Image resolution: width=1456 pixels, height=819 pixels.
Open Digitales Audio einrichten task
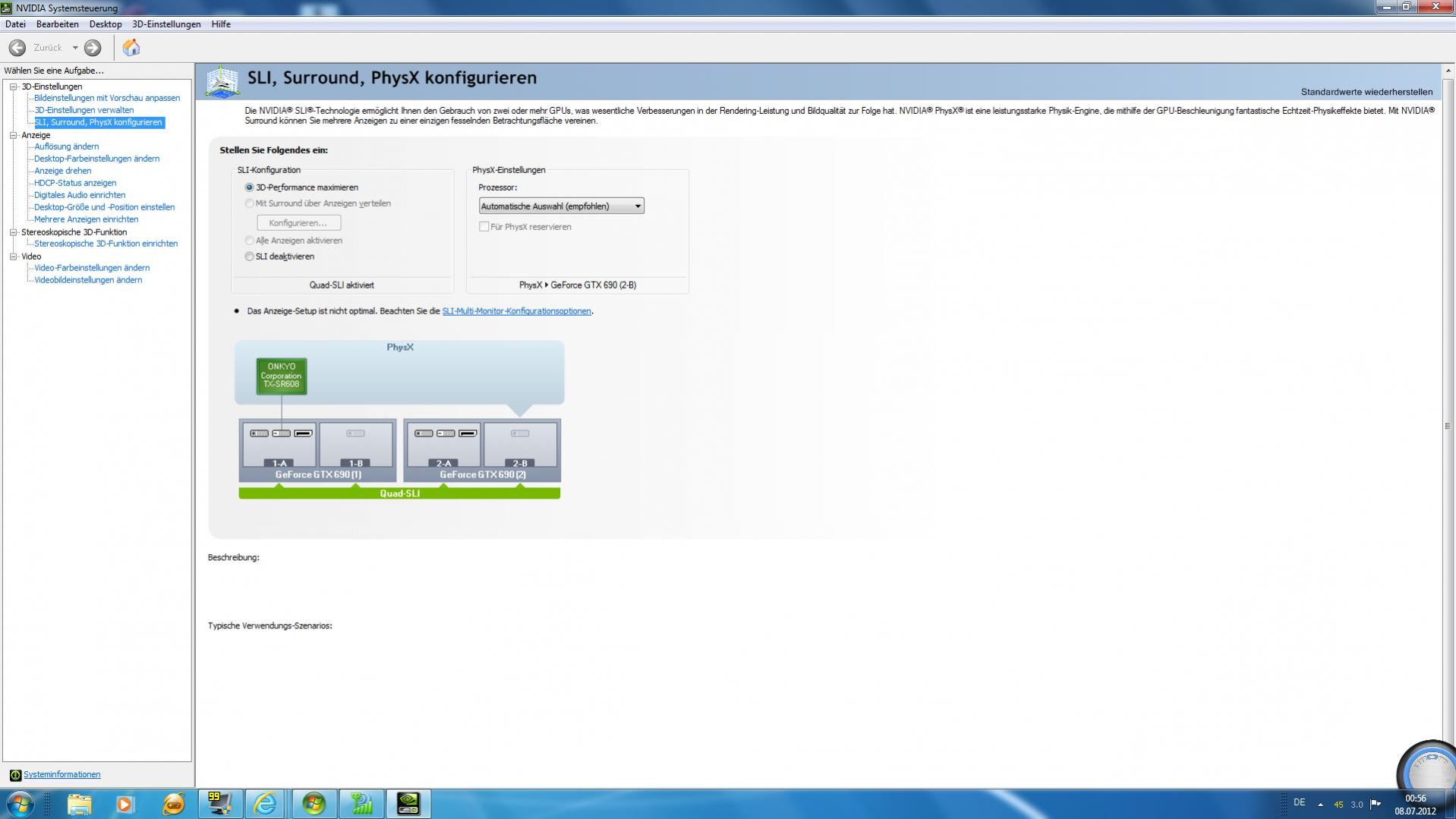coord(80,195)
